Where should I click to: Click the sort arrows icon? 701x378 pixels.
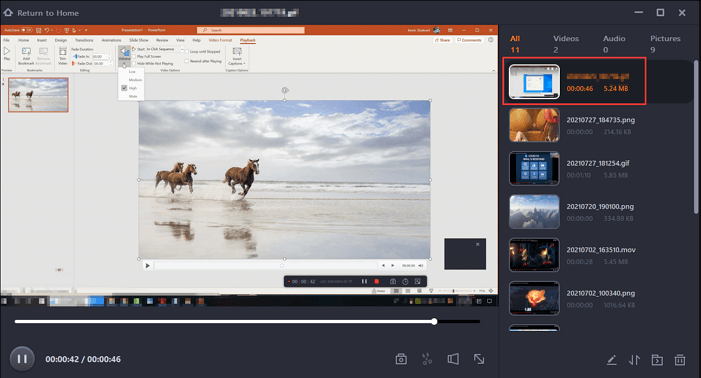[634, 360]
